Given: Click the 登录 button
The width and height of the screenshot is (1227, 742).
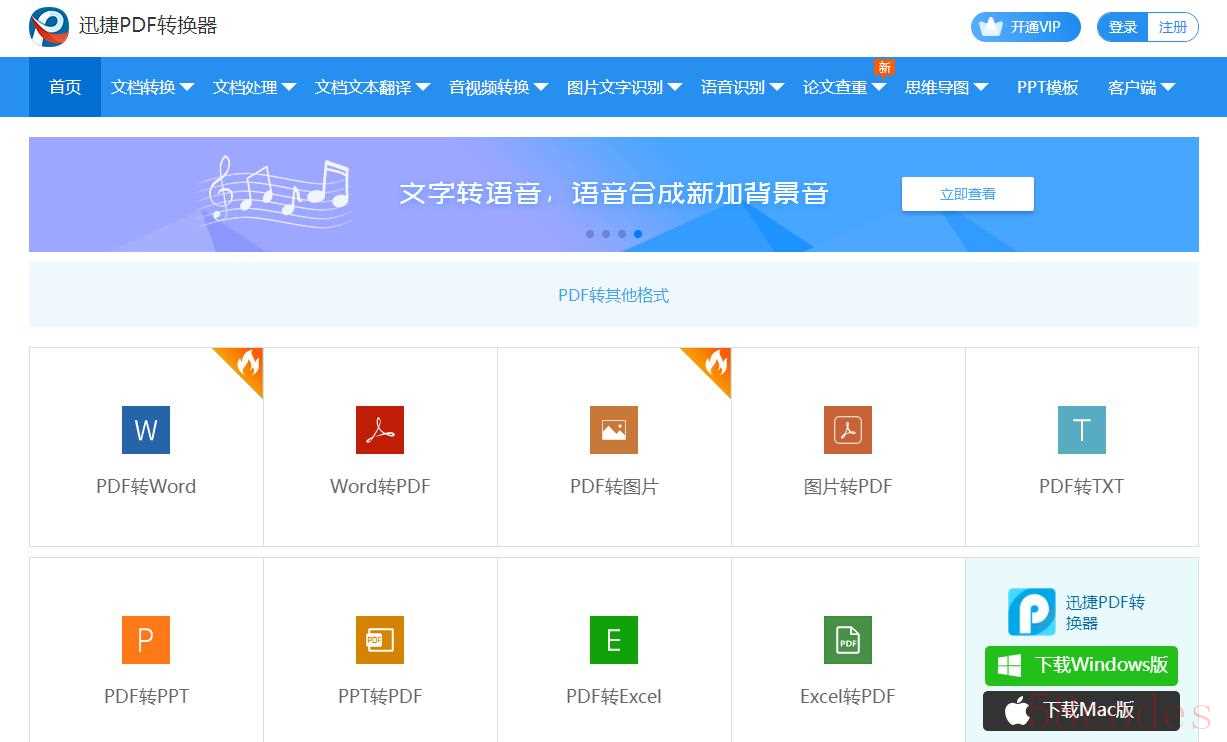Looking at the screenshot, I should pos(1123,27).
